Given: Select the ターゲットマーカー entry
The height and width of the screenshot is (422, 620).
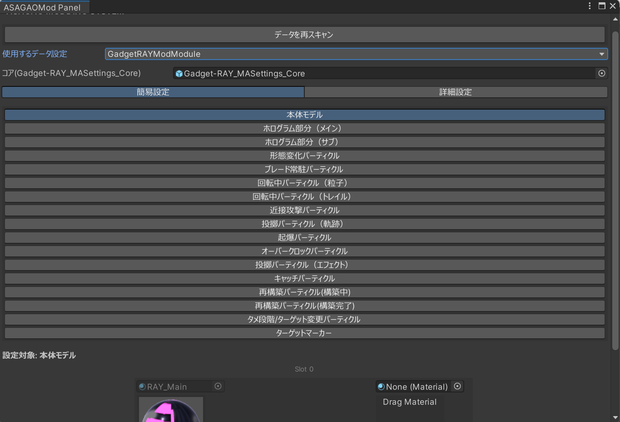Looking at the screenshot, I should point(304,333).
